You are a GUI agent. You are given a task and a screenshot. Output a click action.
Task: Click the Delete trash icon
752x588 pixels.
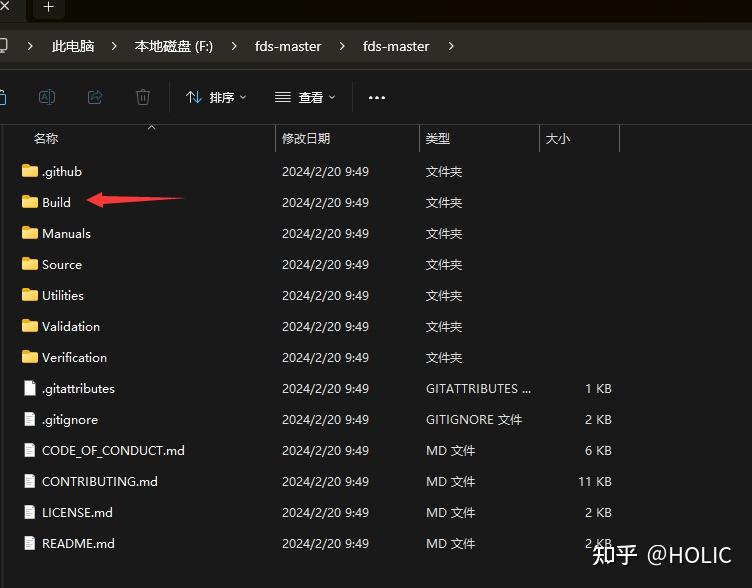[x=143, y=97]
